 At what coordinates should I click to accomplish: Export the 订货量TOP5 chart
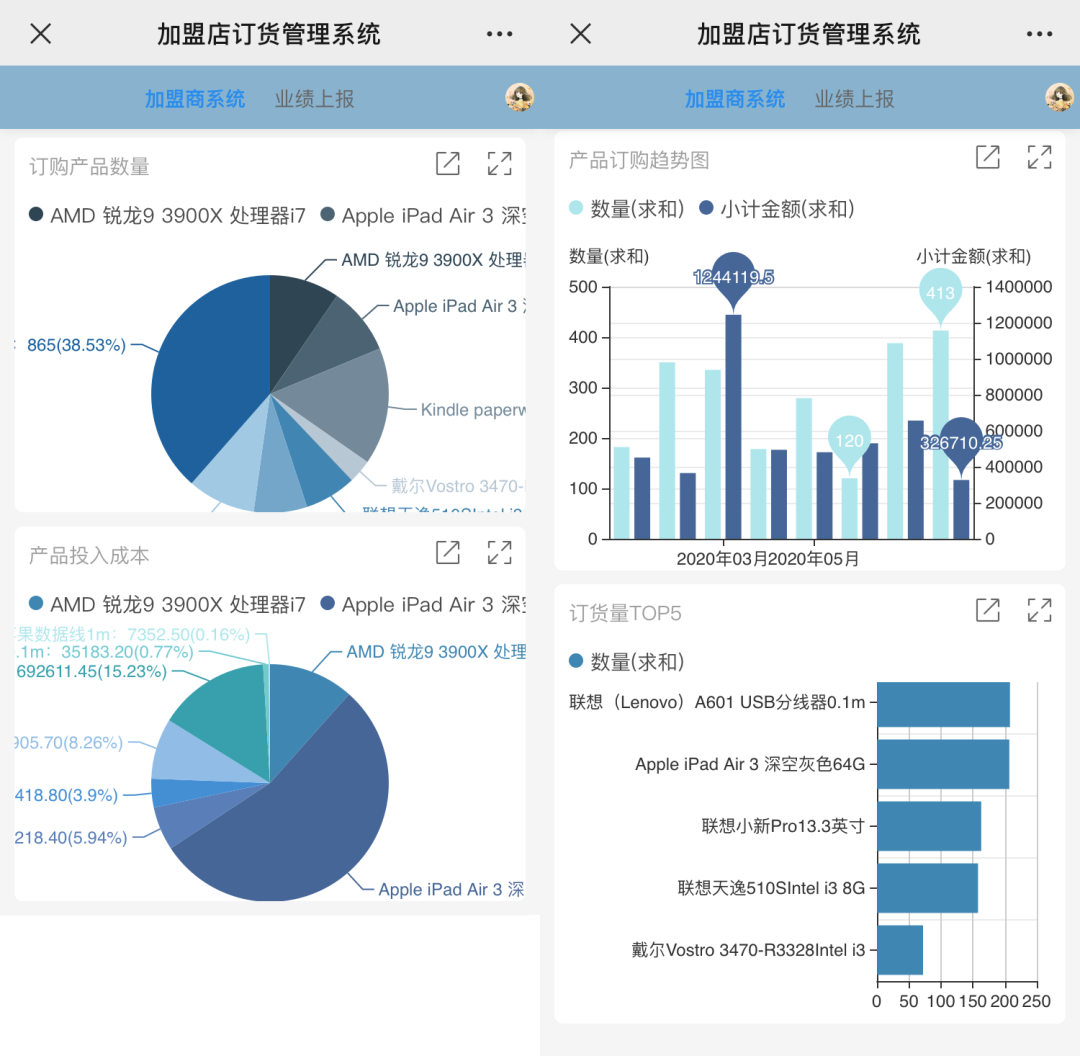pyautogui.click(x=988, y=610)
